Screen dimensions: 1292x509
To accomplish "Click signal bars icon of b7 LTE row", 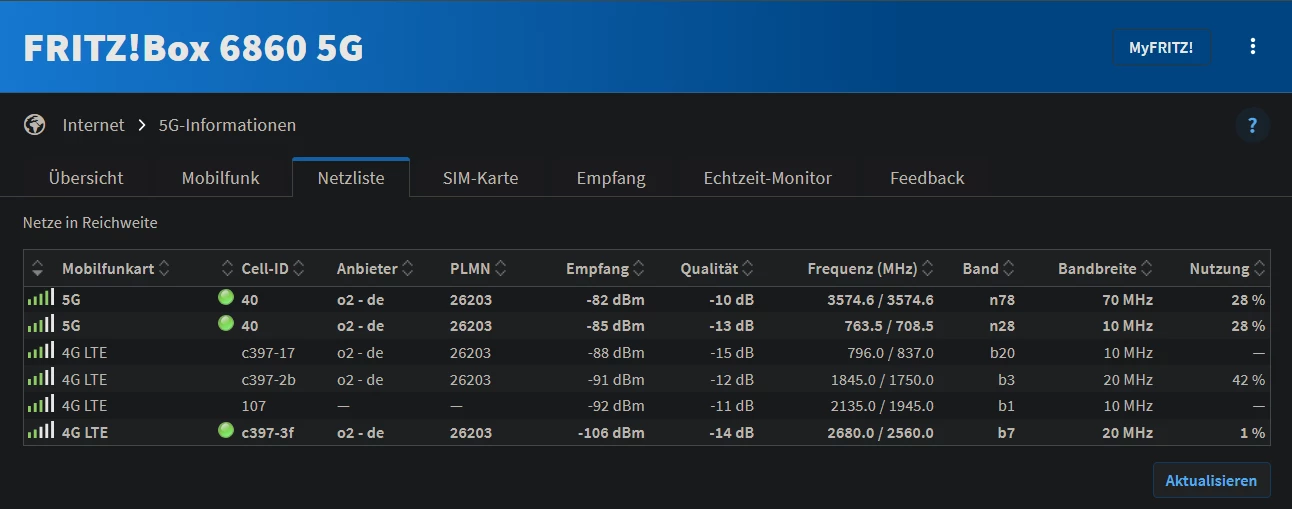I will [x=40, y=432].
